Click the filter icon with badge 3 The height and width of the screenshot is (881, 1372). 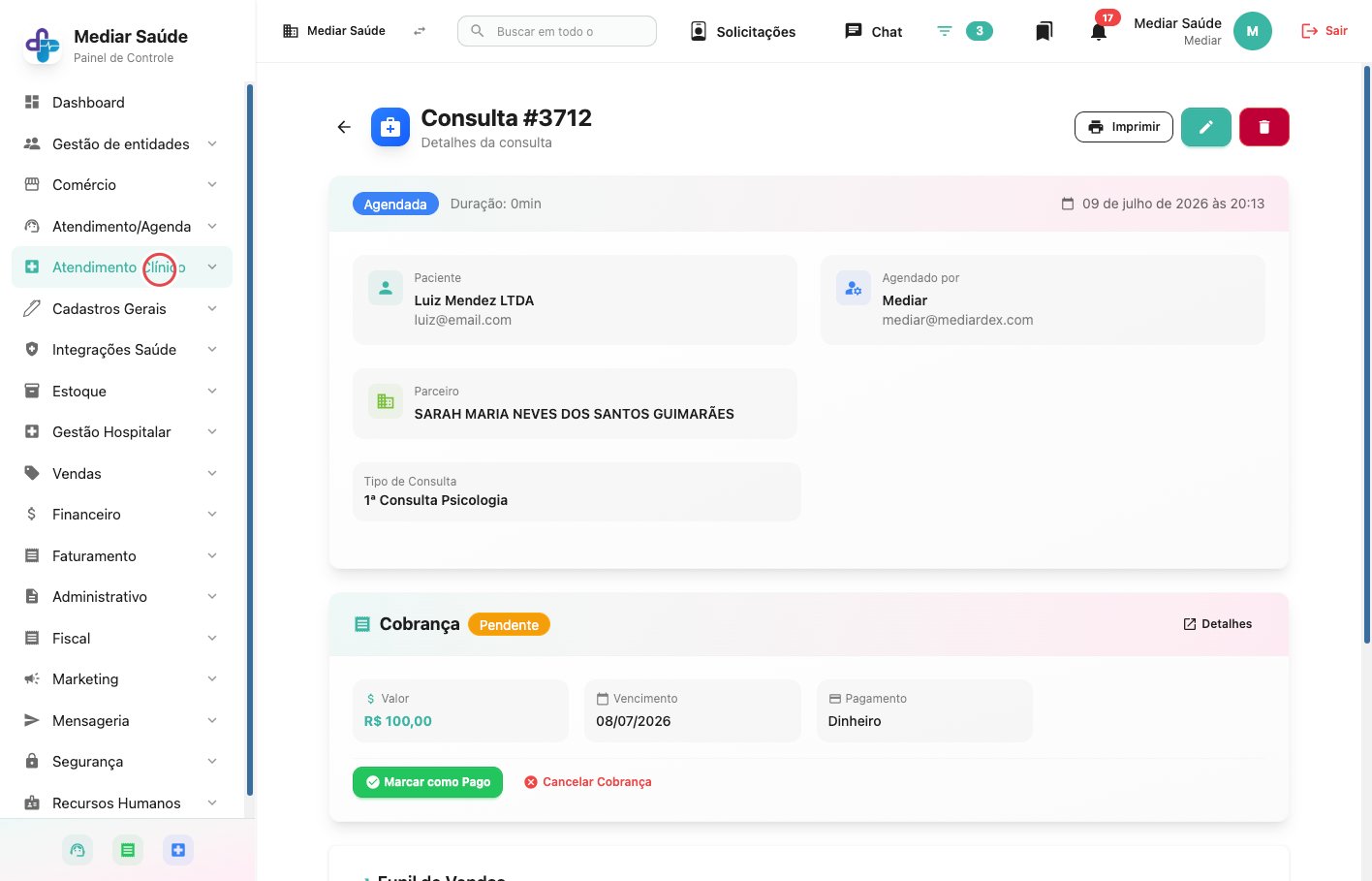(945, 31)
